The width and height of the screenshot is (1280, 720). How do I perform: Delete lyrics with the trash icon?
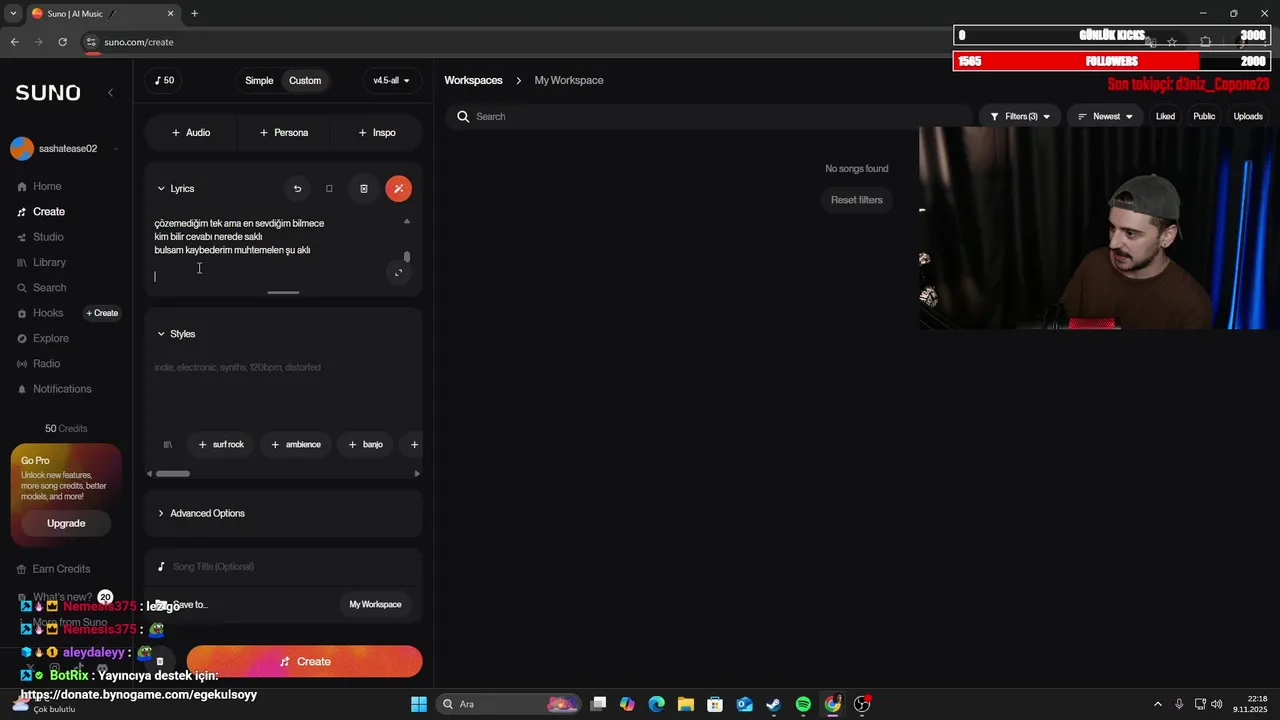(364, 188)
